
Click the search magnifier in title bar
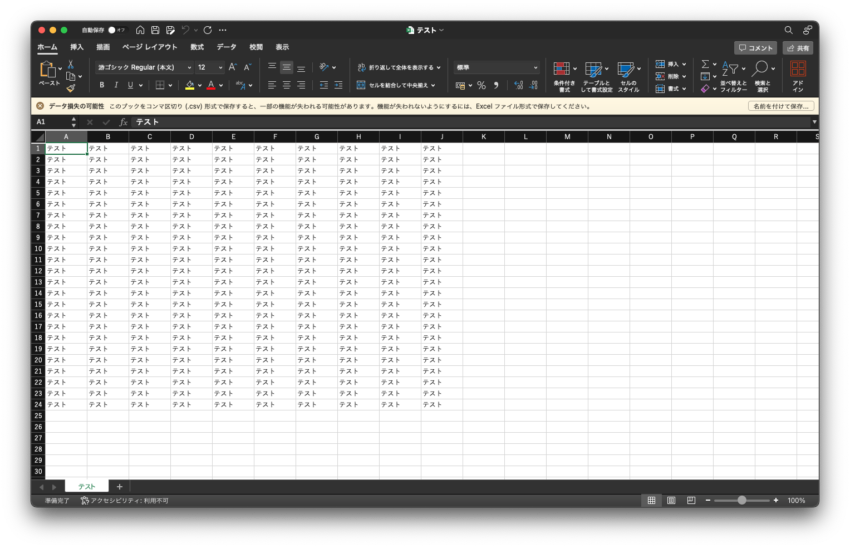point(788,30)
